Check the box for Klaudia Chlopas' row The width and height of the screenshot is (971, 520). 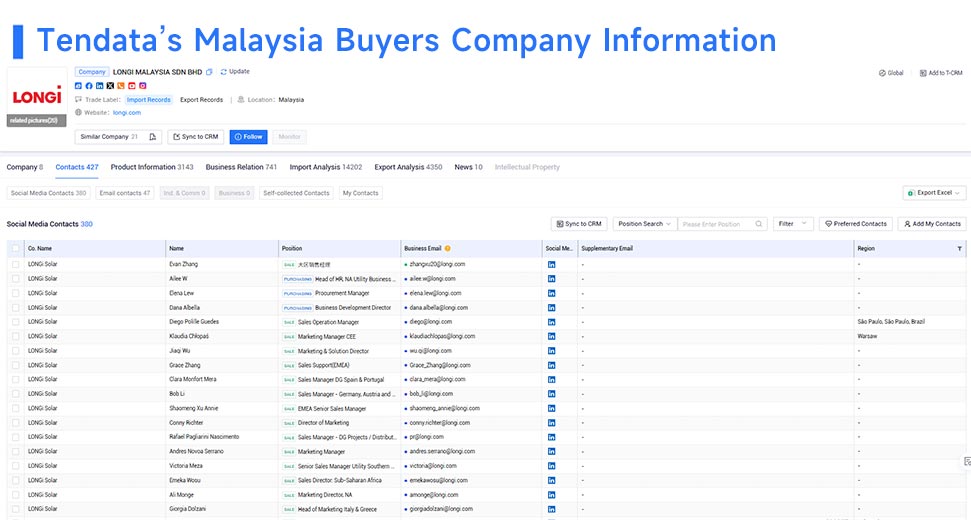(15, 337)
